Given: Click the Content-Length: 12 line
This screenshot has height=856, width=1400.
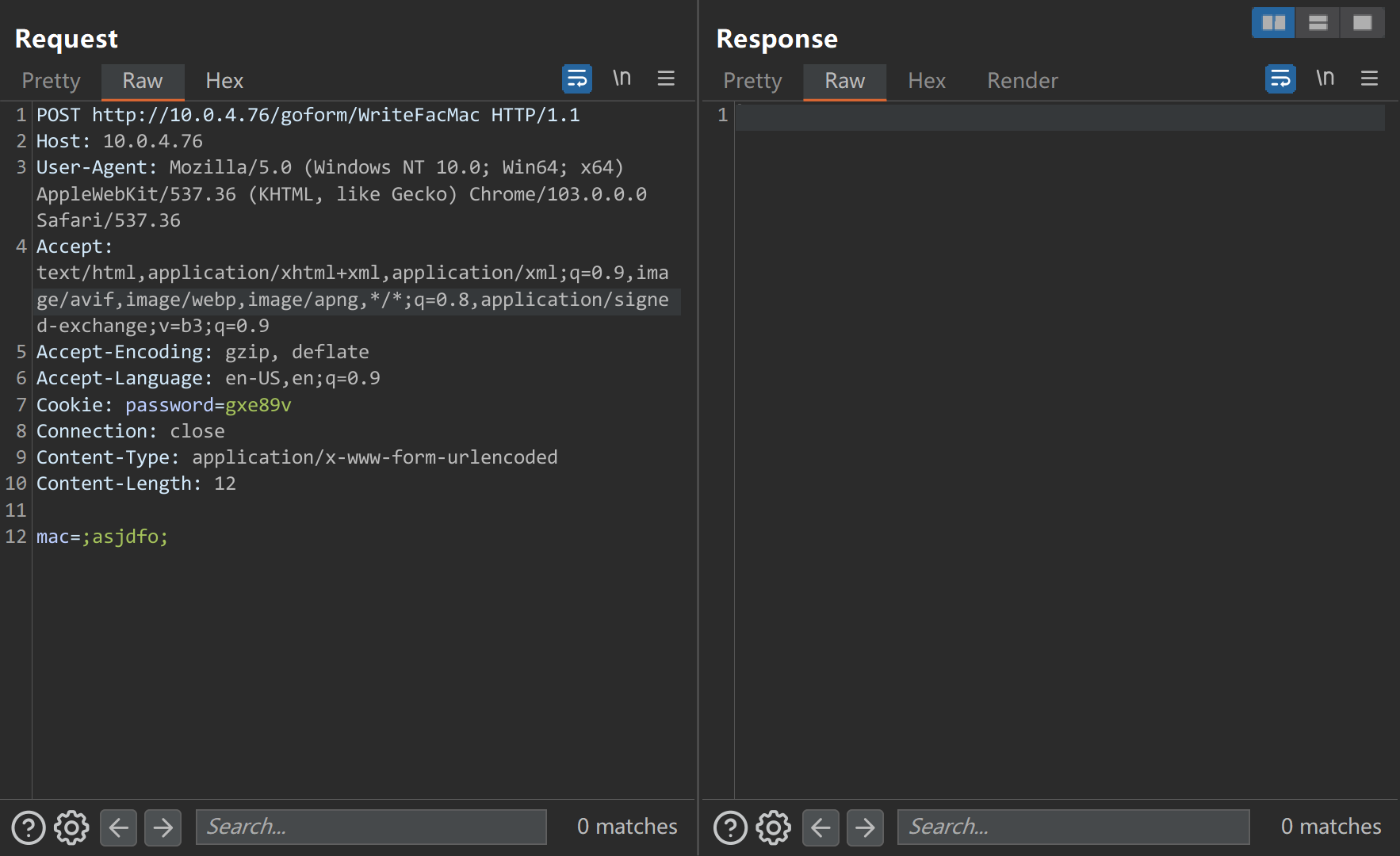Looking at the screenshot, I should [x=136, y=483].
